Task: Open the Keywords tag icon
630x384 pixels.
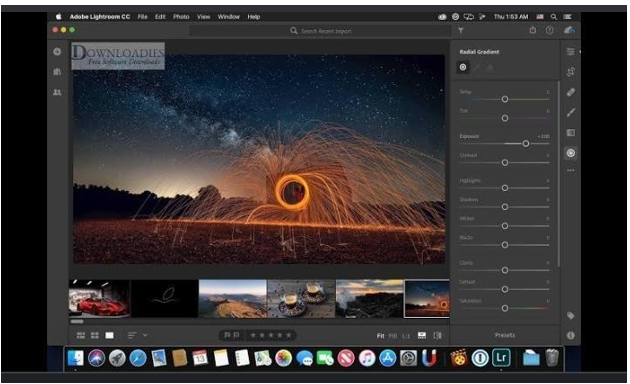Action: click(571, 316)
